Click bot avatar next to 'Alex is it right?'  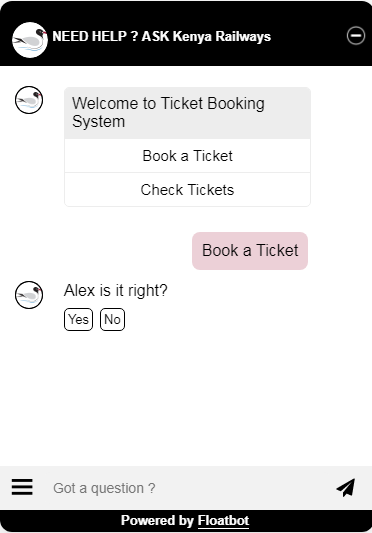point(29,295)
